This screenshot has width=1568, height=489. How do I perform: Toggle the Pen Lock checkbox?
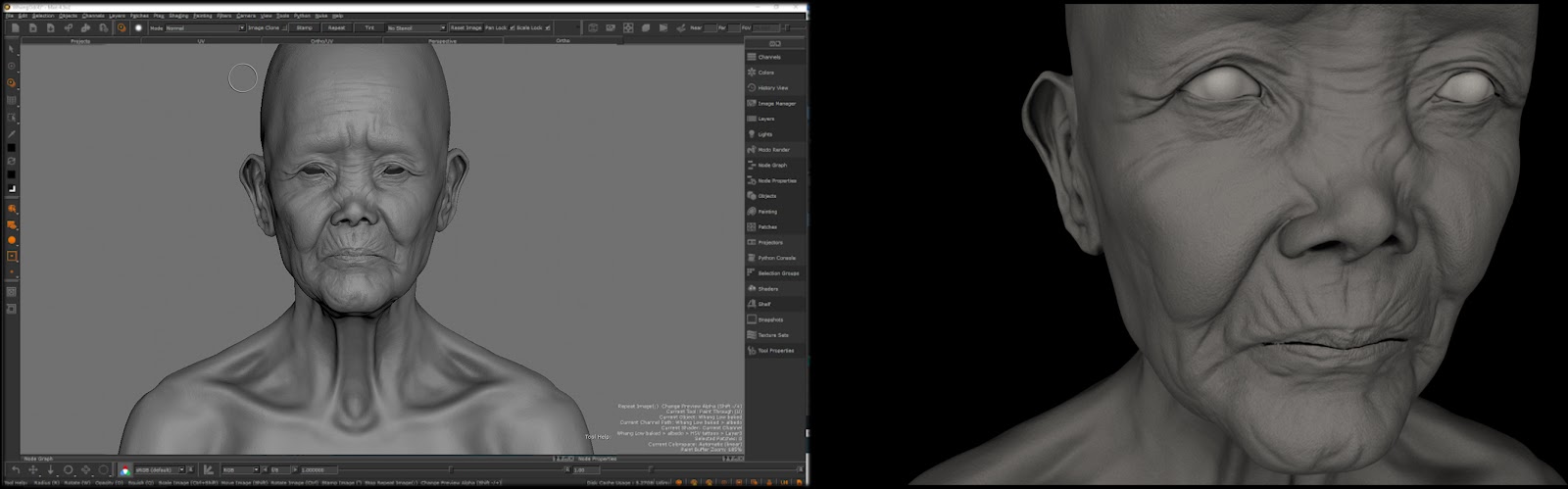point(513,27)
